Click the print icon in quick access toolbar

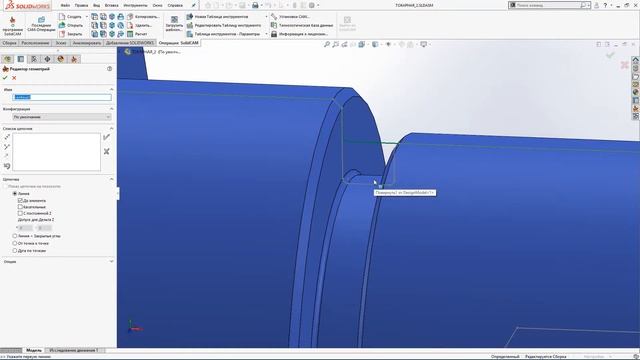pyautogui.click(x=255, y=5)
